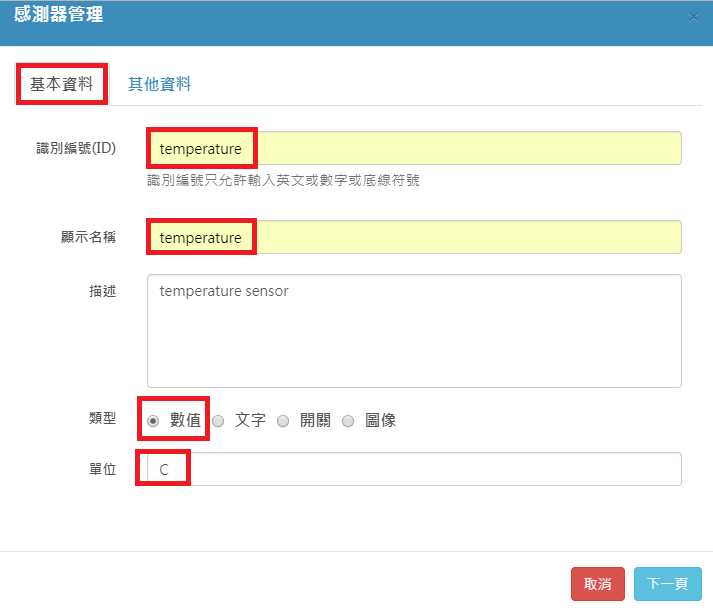This screenshot has height=613, width=713.
Task: Click the ID format hint text
Action: pos(283,180)
